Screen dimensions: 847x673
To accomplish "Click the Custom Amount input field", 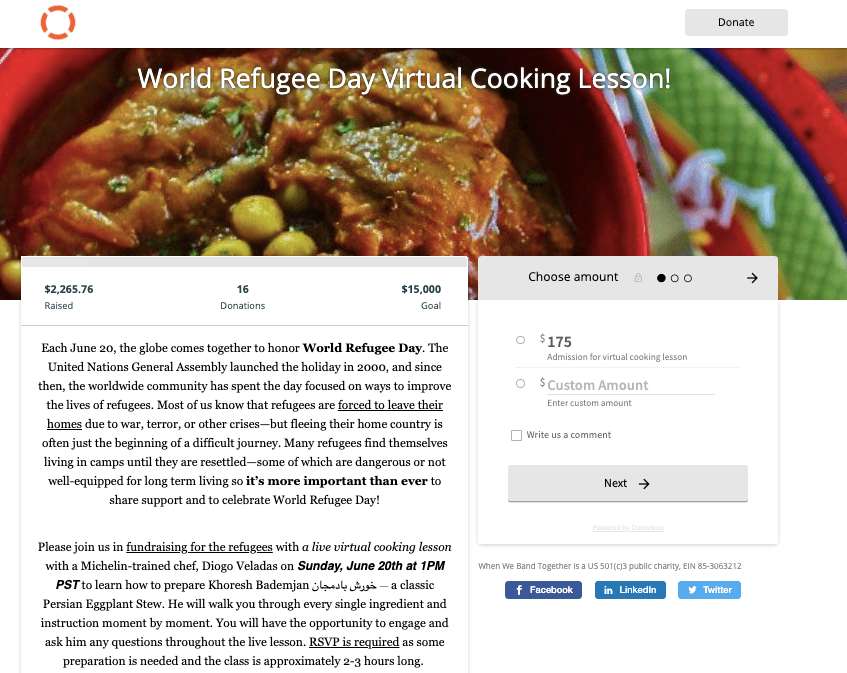I will tap(630, 385).
